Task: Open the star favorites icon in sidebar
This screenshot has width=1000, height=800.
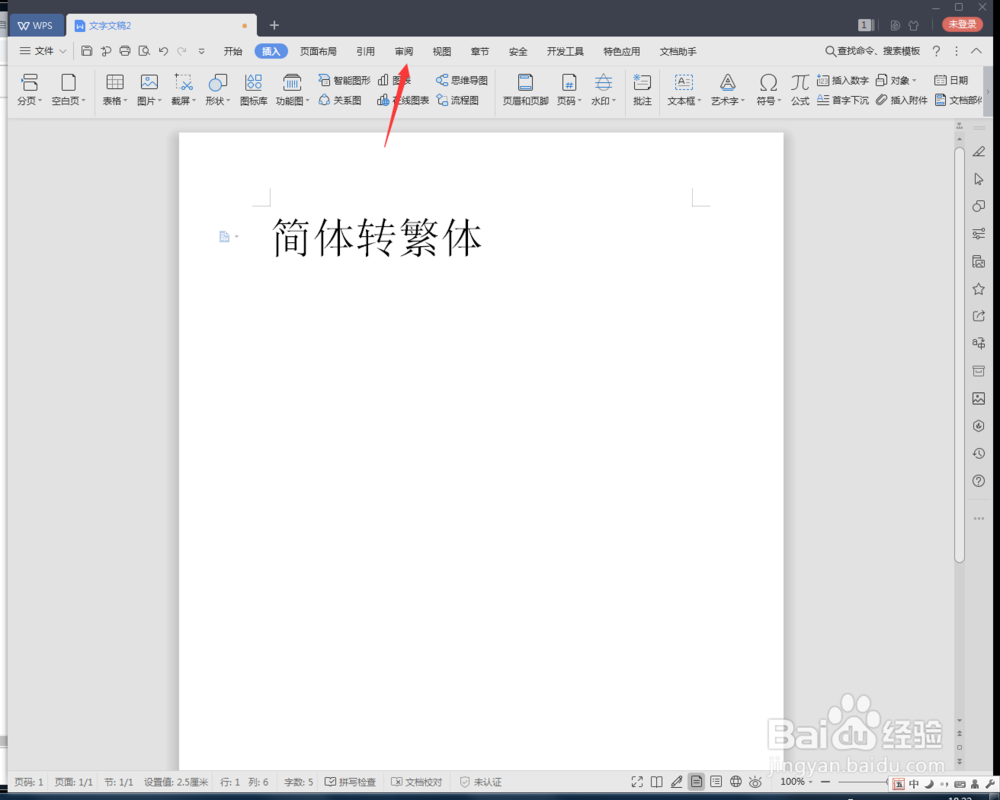Action: (978, 289)
